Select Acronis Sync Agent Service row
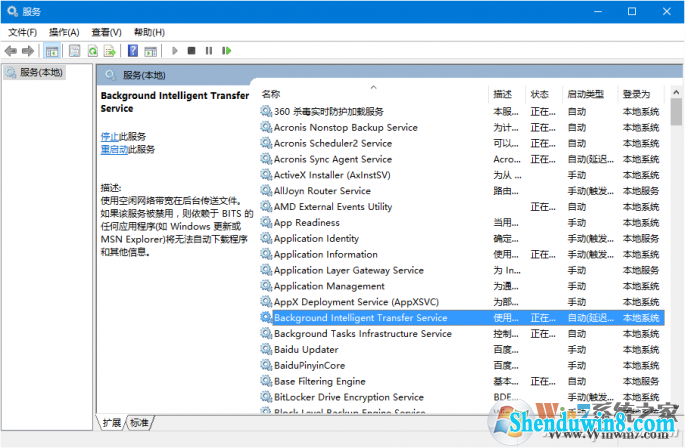 462,159
